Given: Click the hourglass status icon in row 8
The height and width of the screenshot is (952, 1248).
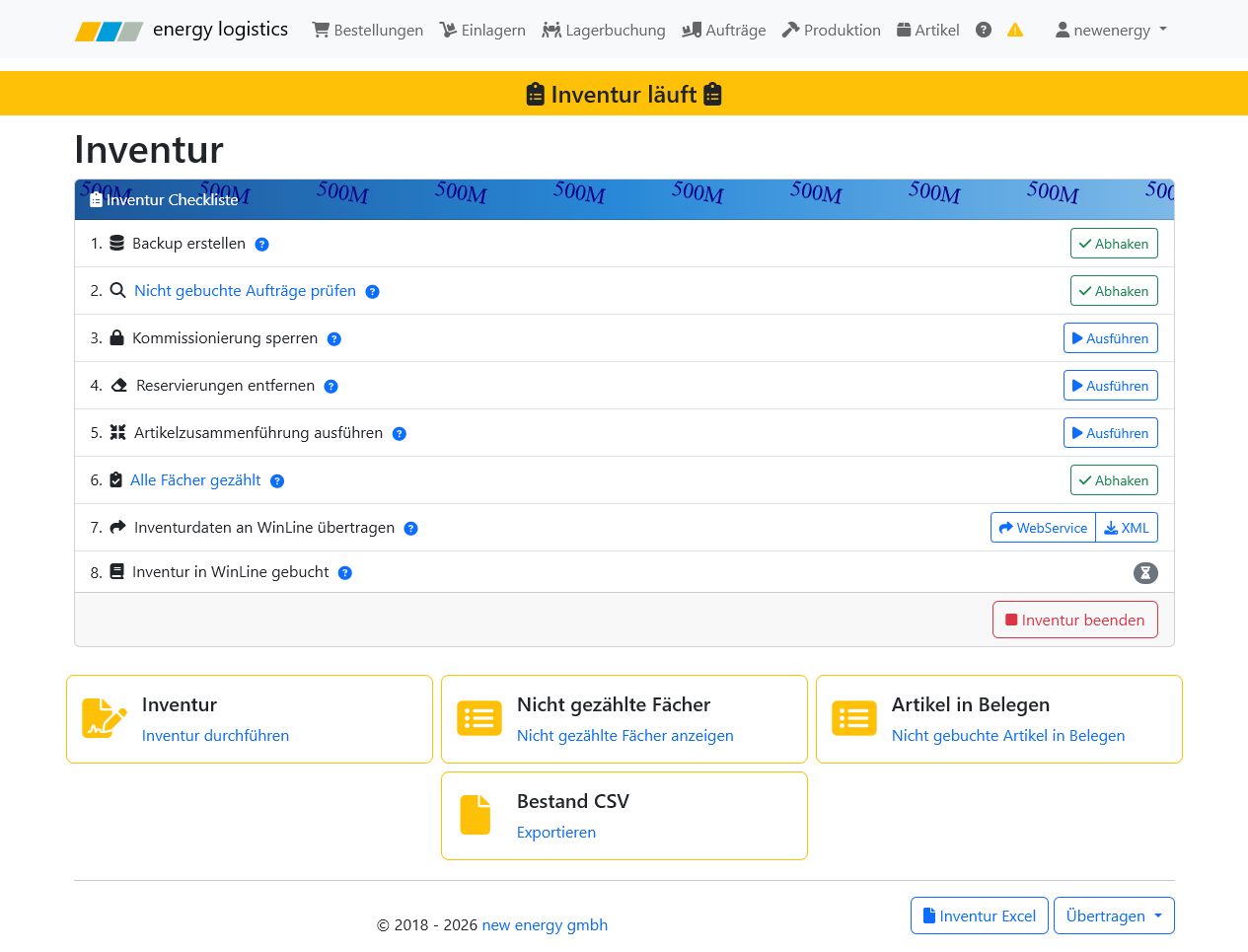Looking at the screenshot, I should click(1145, 573).
